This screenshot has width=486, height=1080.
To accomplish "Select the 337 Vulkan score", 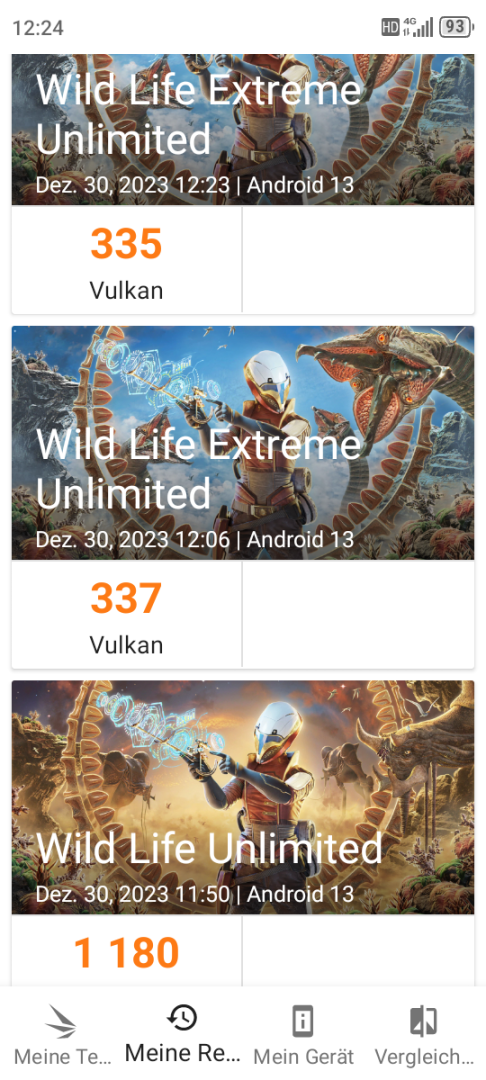I will click(127, 614).
